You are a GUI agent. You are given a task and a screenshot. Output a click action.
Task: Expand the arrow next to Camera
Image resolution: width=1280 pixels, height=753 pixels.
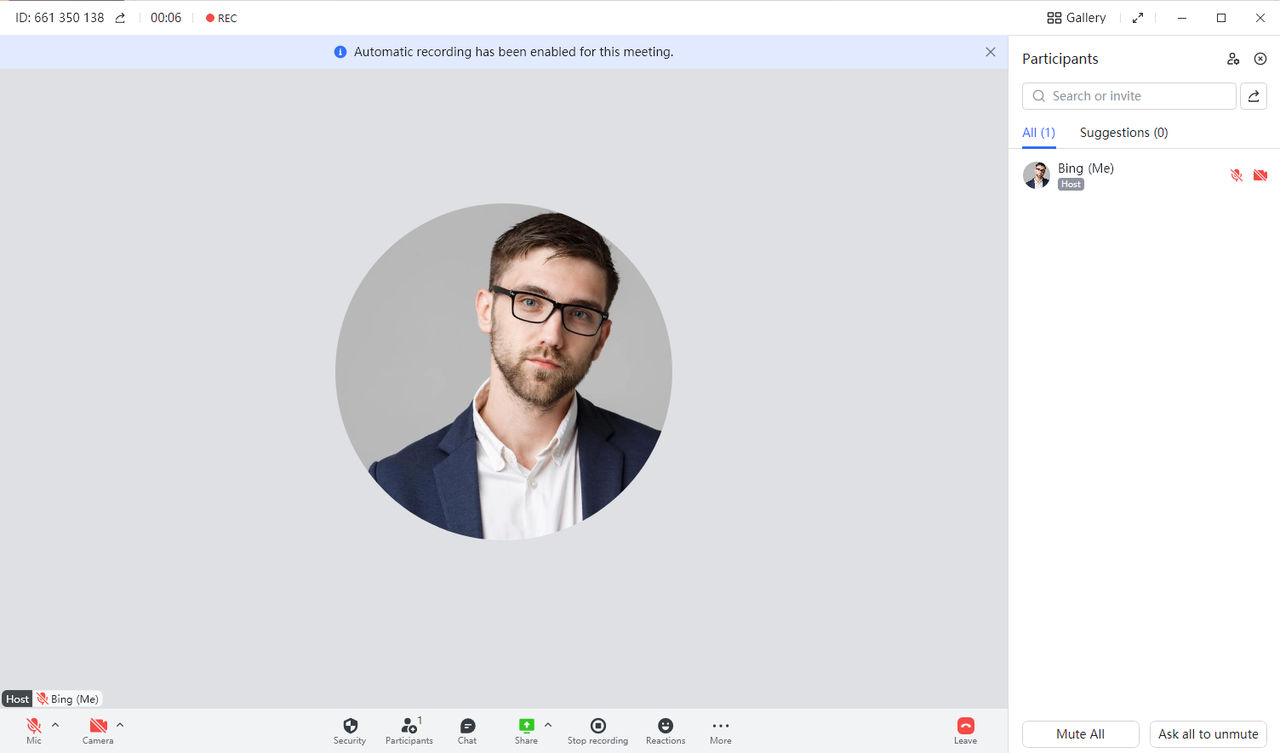click(120, 725)
